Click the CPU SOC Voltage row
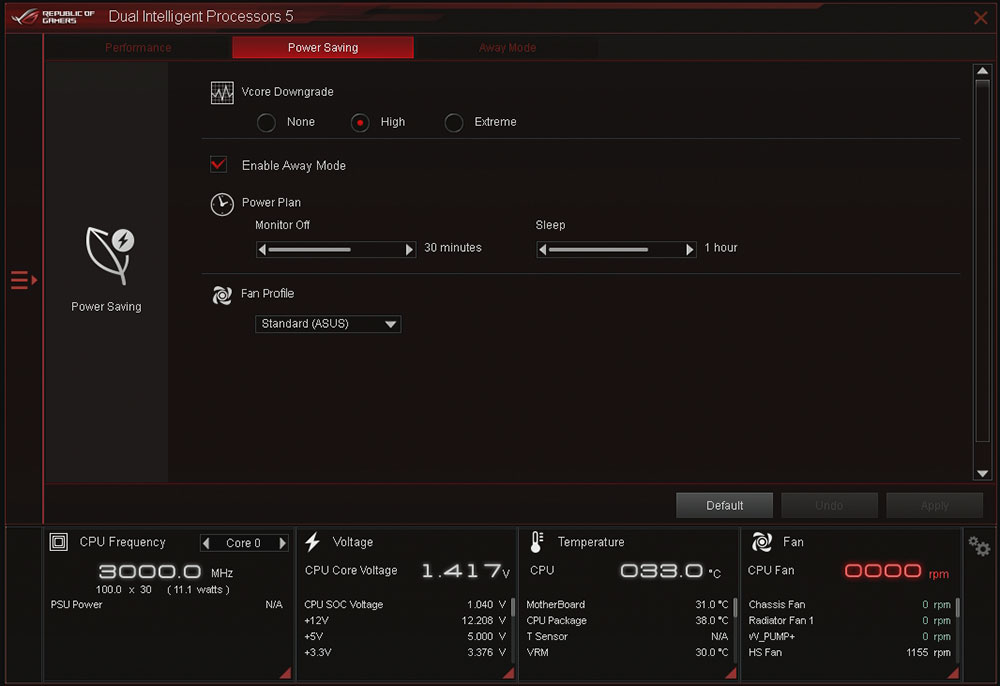This screenshot has height=686, width=1000. (x=405, y=604)
